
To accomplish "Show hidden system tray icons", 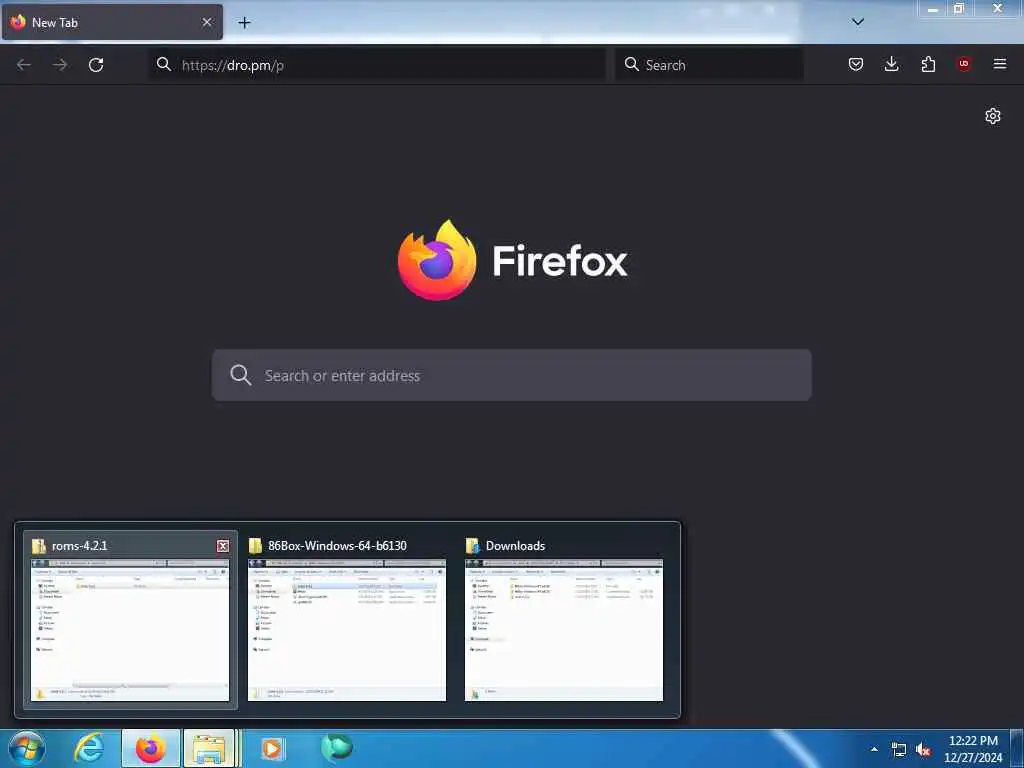I will pos(874,749).
